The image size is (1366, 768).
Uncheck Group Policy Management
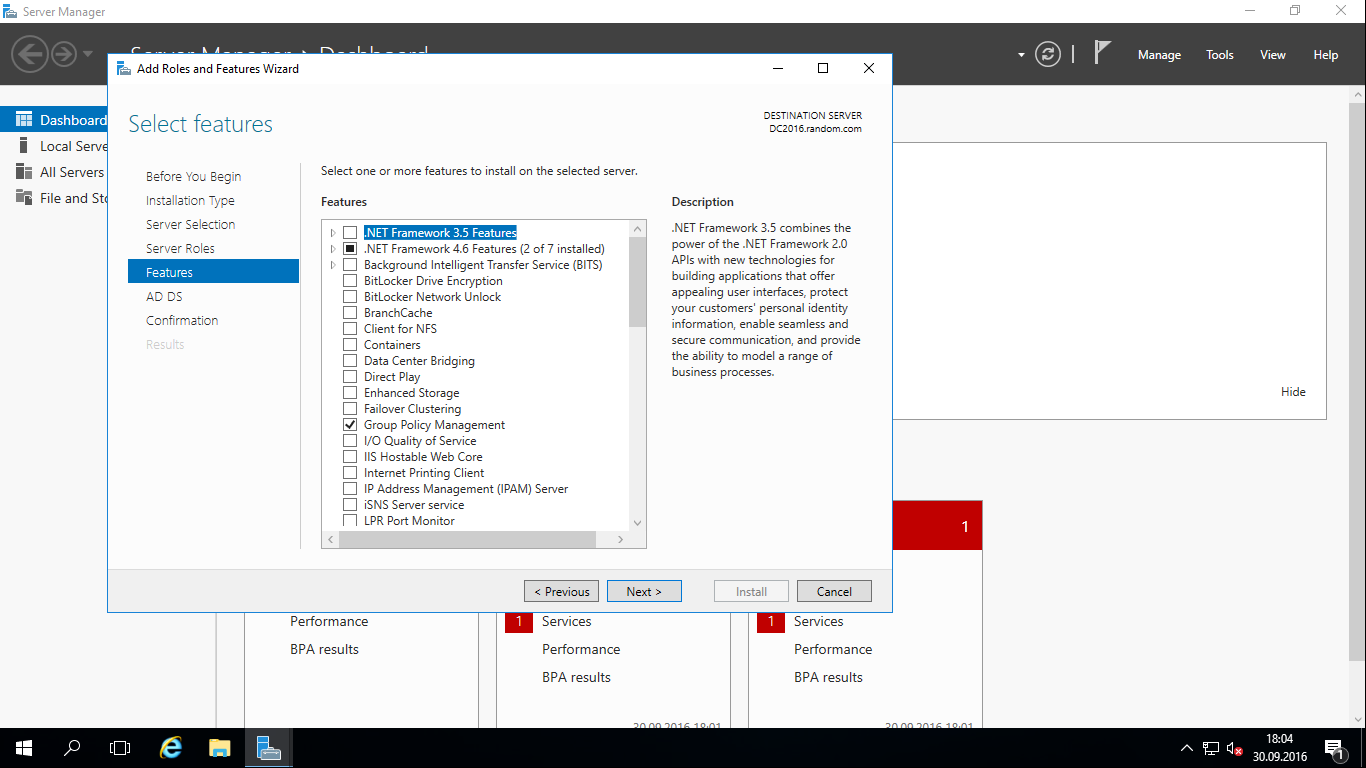(350, 425)
